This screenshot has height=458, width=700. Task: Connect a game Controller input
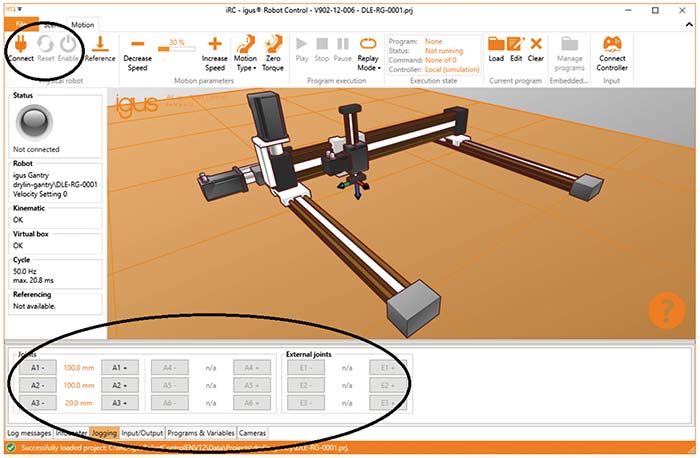612,54
